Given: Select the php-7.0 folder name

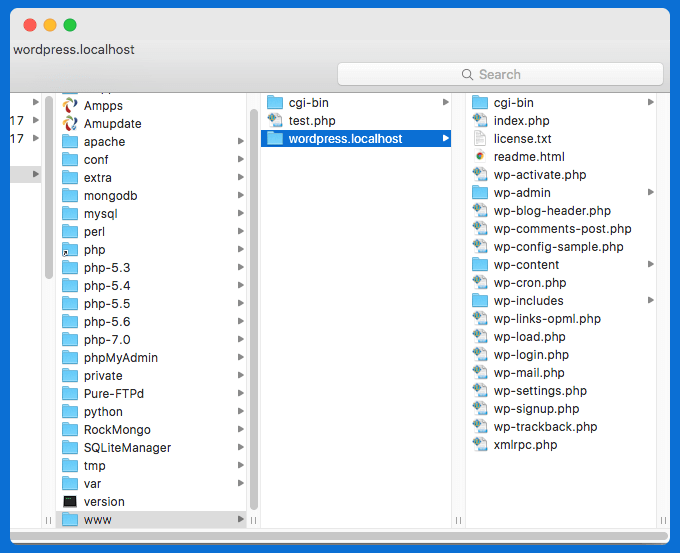Looking at the screenshot, I should [107, 340].
